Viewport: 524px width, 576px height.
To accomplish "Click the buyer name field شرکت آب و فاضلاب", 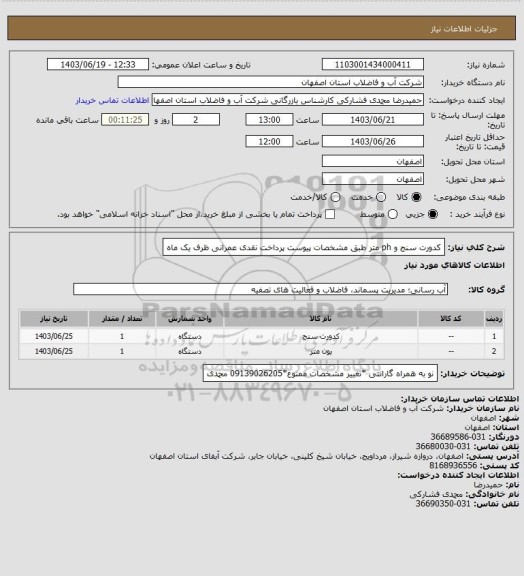I will coord(270,82).
